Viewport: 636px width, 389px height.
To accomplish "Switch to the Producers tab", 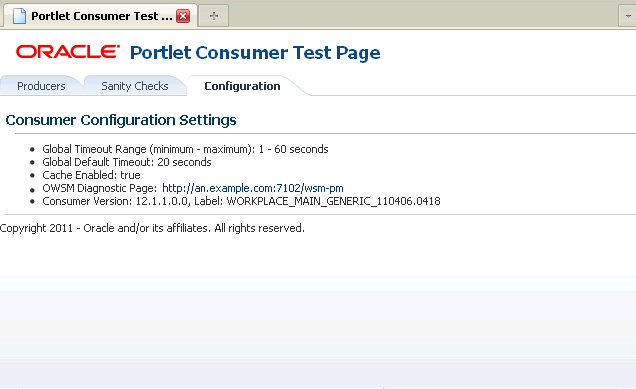I will click(x=41, y=86).
